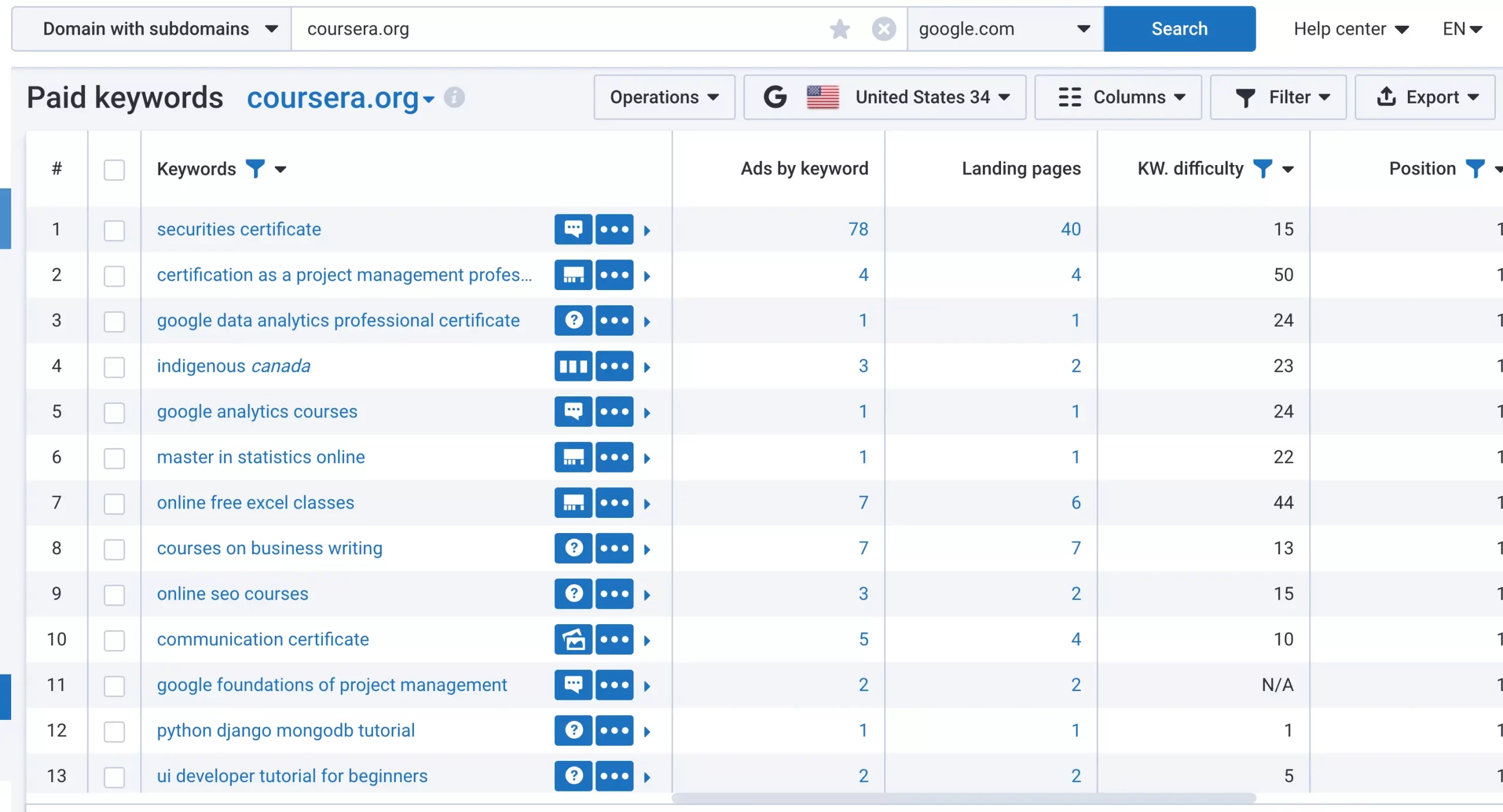Open three-dots menu for indigenous canada row

(x=614, y=366)
